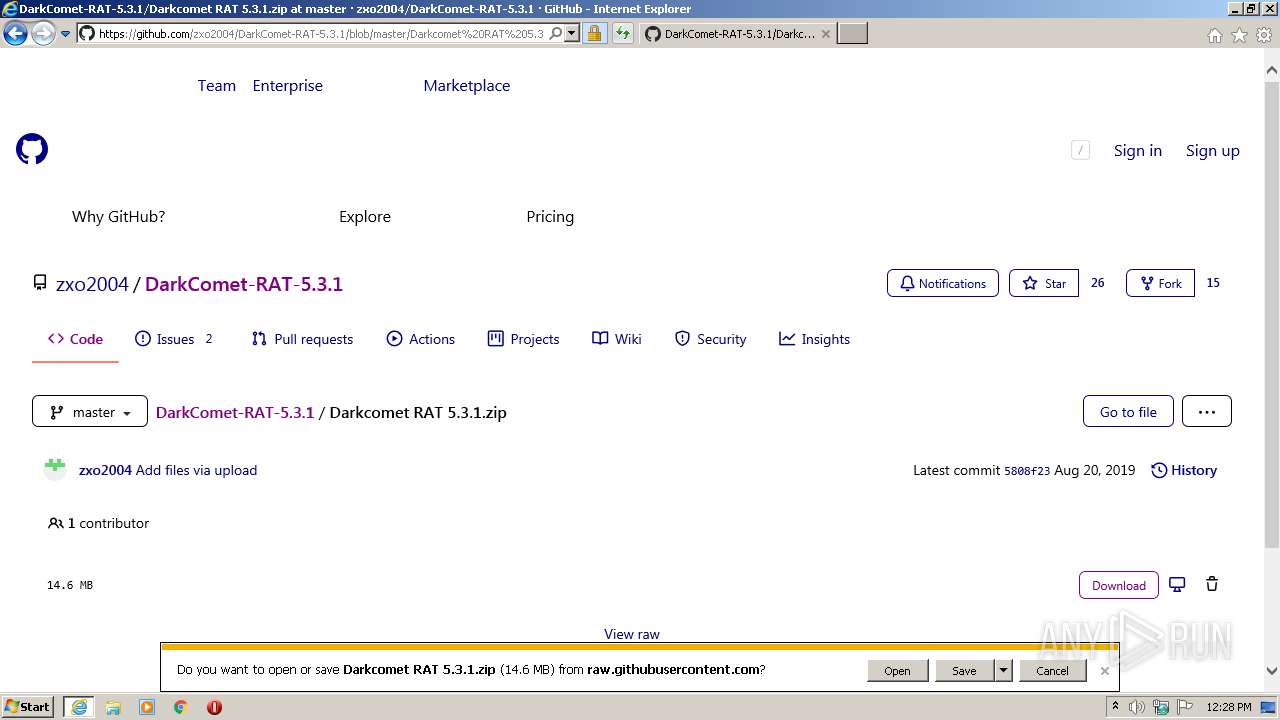
Task: Open the three-dots more options menu
Action: click(x=1207, y=411)
